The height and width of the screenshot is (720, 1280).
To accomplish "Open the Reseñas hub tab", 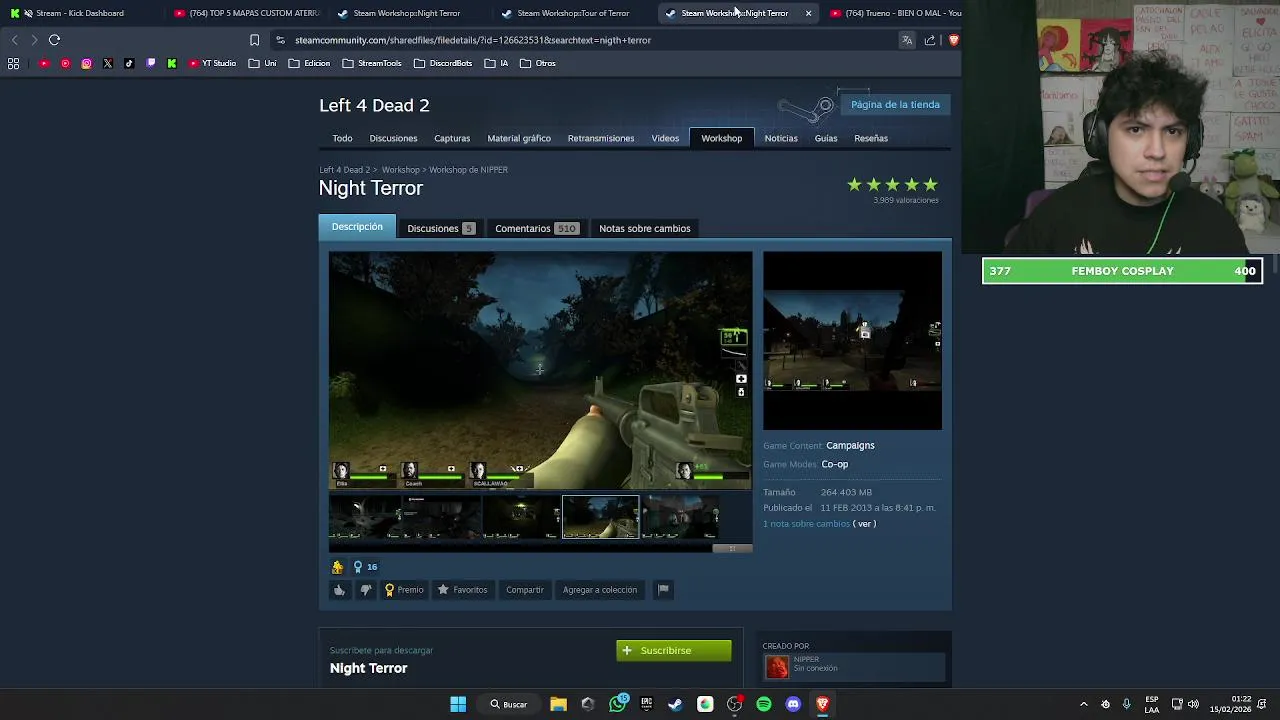I will (871, 138).
